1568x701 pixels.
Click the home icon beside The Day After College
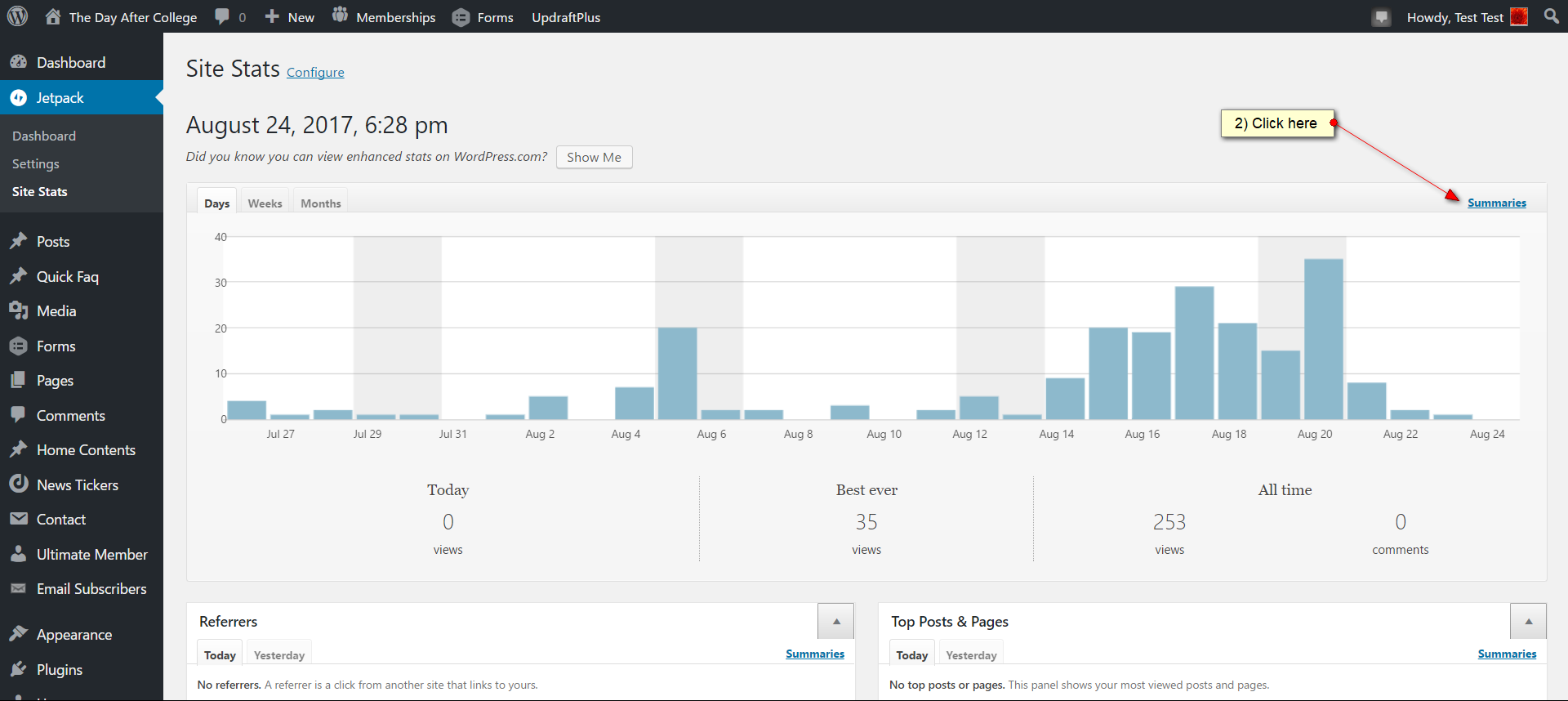53,16
